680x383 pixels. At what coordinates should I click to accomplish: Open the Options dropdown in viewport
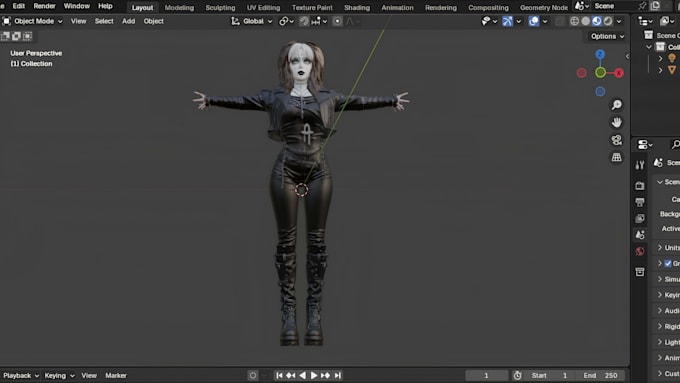(x=607, y=36)
